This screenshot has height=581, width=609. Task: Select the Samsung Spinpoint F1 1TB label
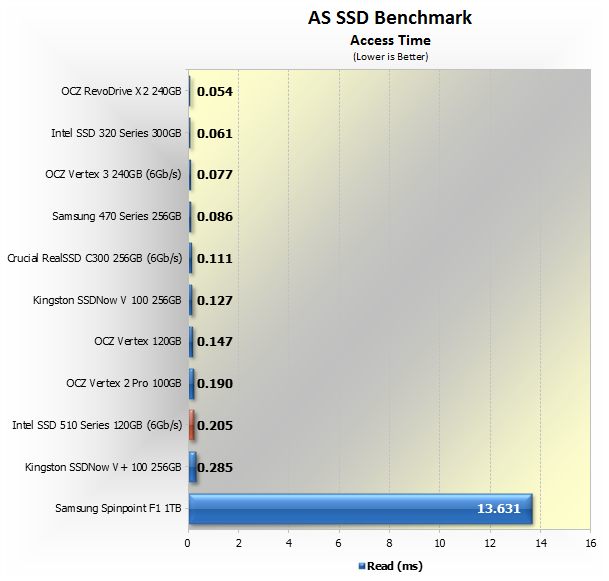coord(118,508)
